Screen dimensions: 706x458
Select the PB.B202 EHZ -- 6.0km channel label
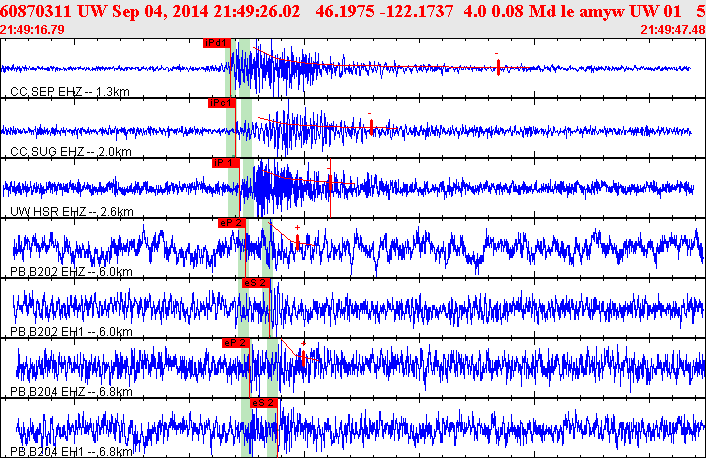click(65, 271)
